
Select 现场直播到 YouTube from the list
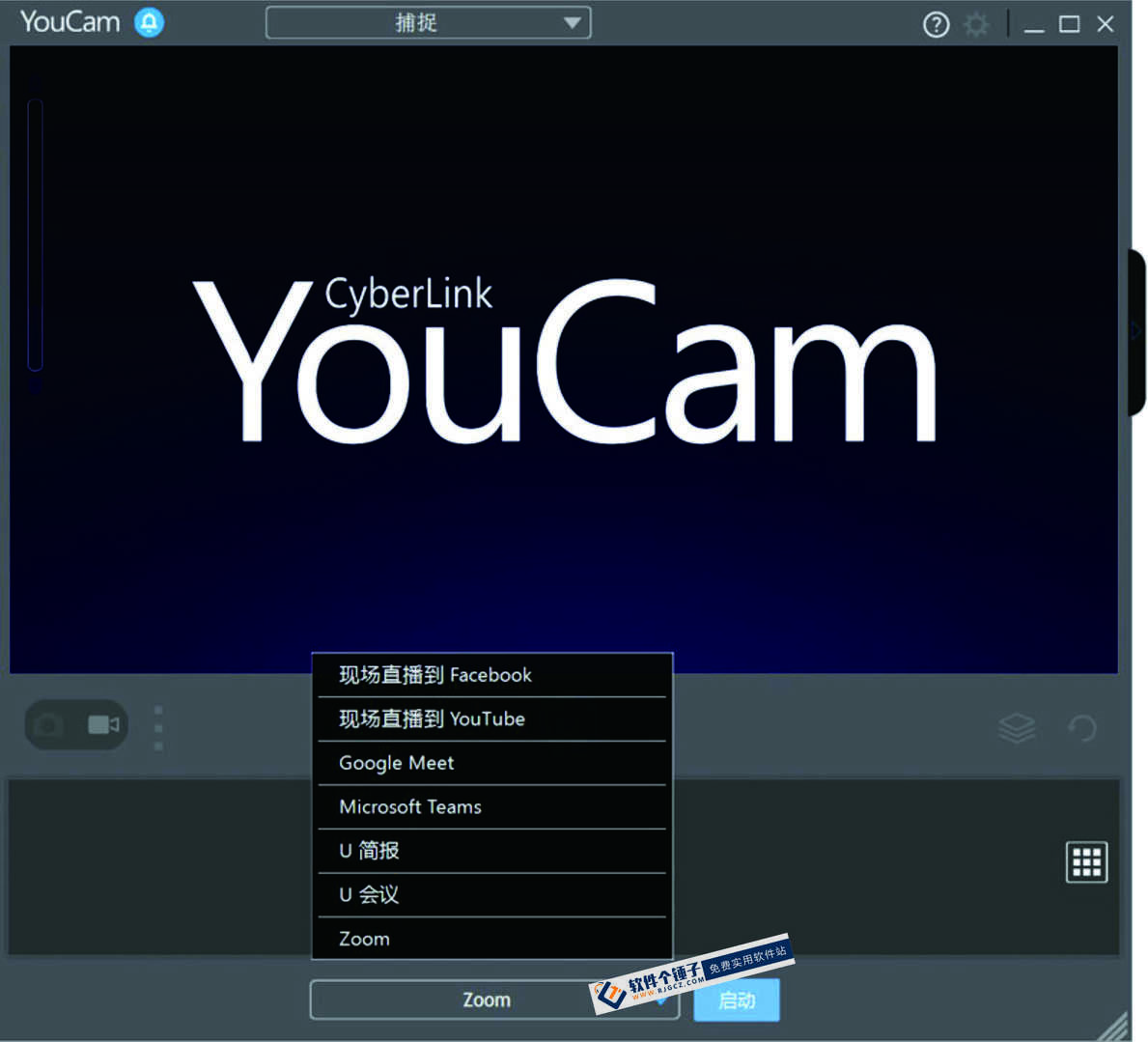pyautogui.click(x=492, y=719)
